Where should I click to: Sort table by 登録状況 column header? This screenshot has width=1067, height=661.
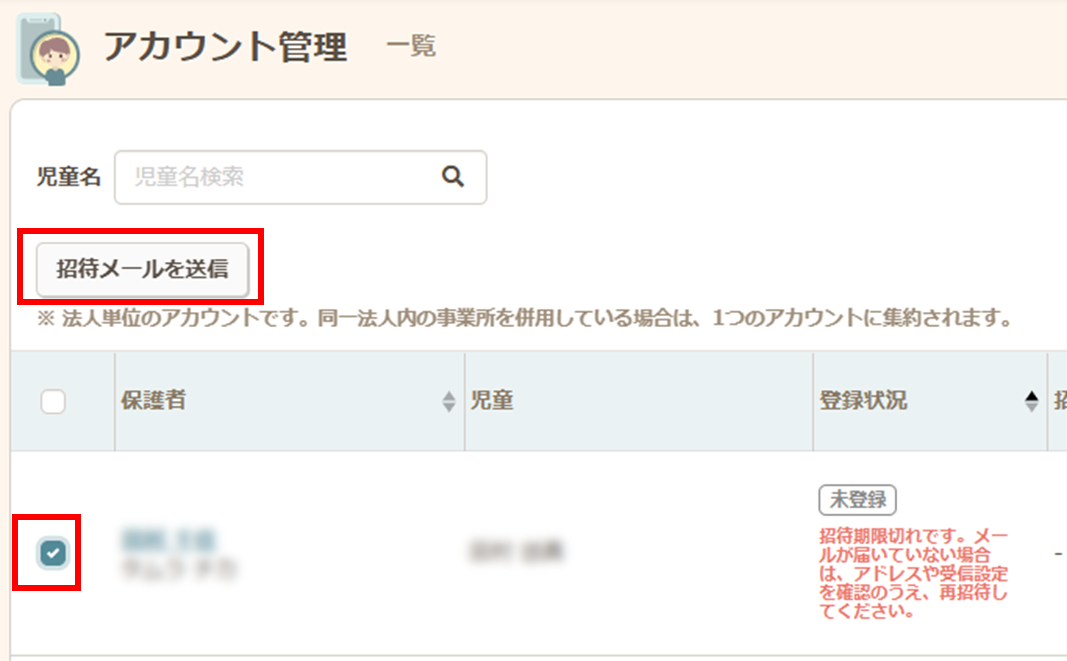coord(863,401)
